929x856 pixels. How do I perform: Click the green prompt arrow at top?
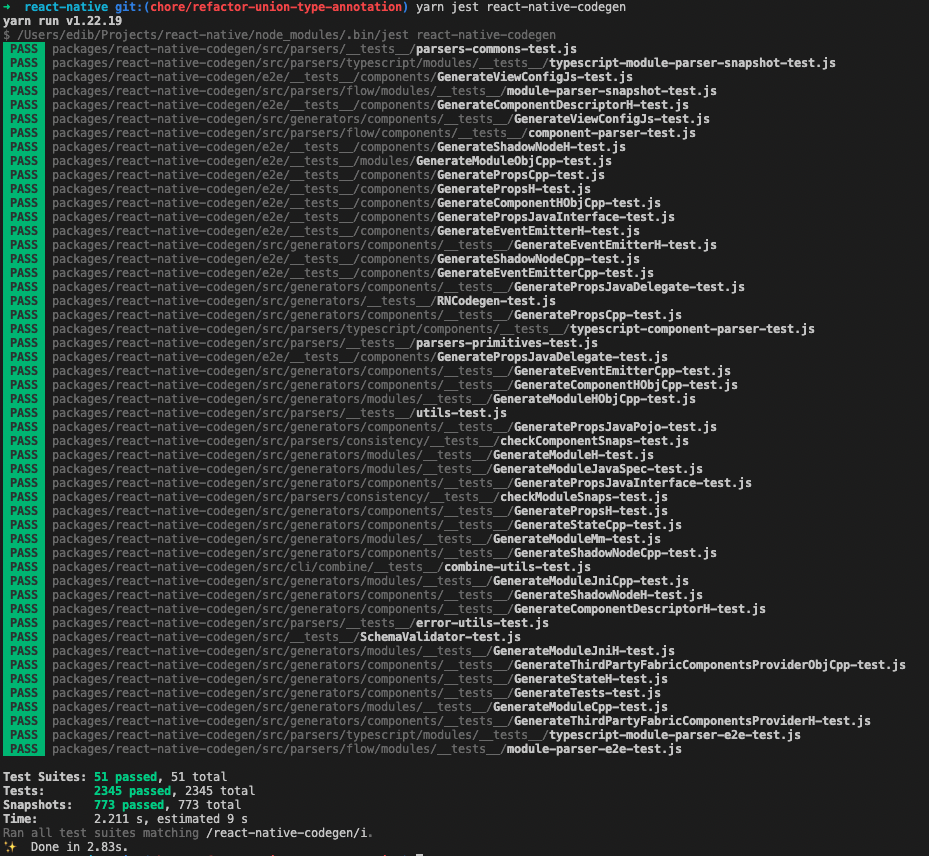[7, 7]
